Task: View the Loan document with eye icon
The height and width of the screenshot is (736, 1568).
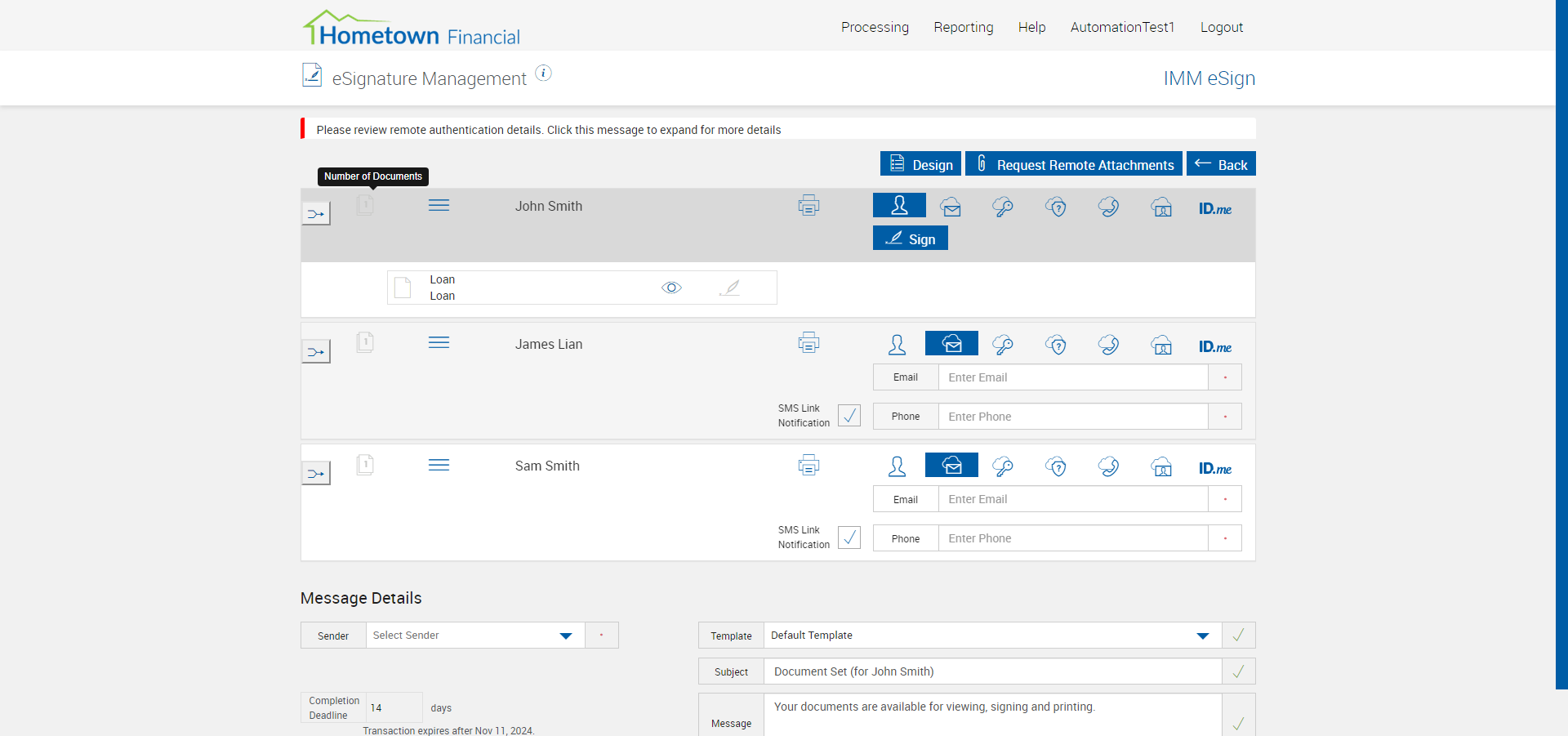Action: (671, 288)
